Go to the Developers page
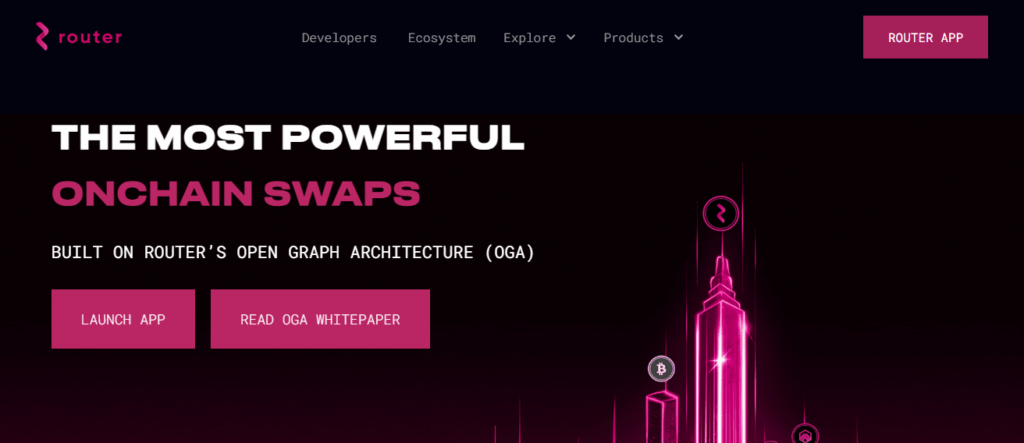 (339, 37)
